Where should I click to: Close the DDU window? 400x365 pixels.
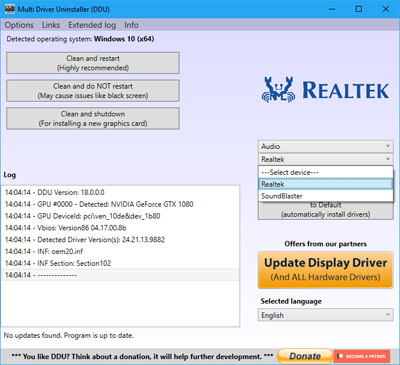pyautogui.click(x=386, y=9)
